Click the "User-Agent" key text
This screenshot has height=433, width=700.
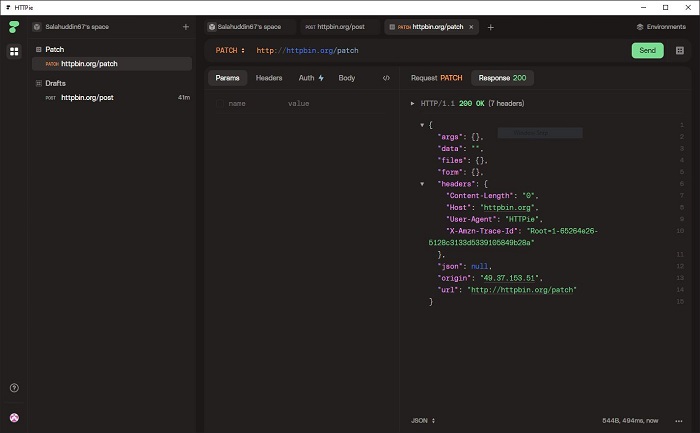tap(471, 219)
